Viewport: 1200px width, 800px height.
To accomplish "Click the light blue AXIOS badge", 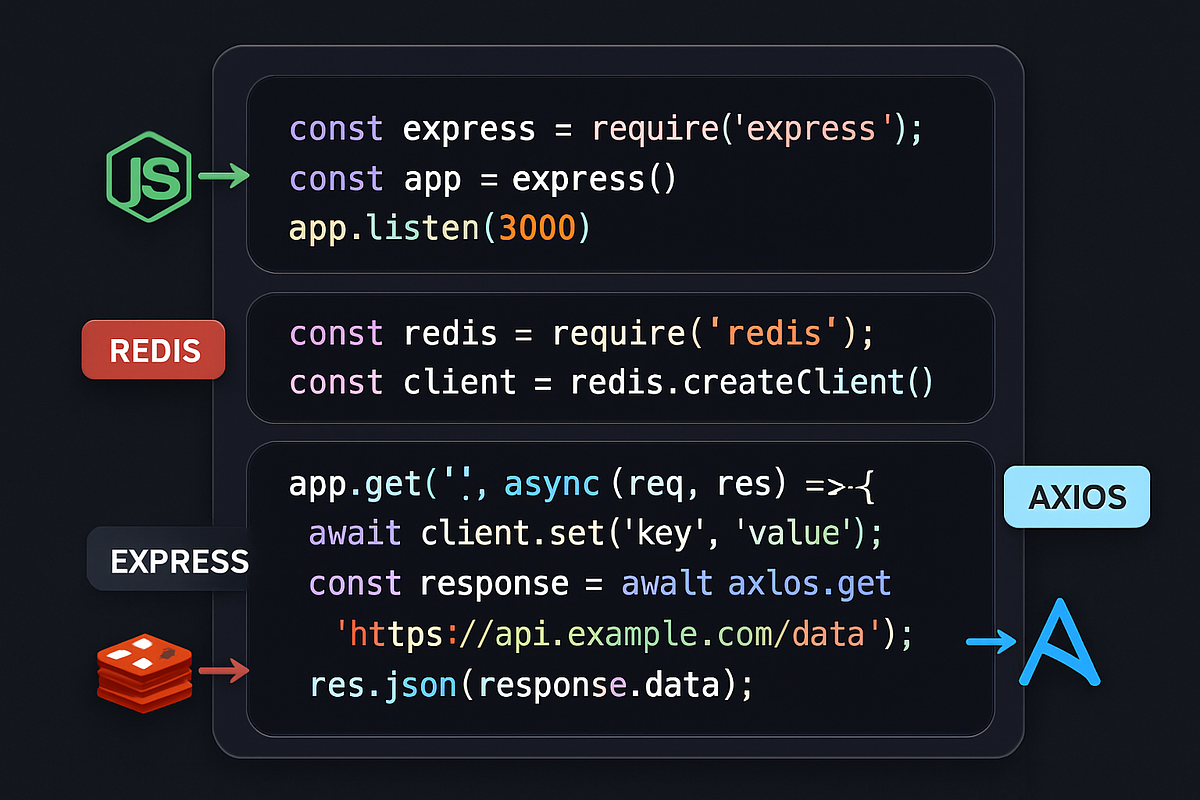I will point(1076,497).
